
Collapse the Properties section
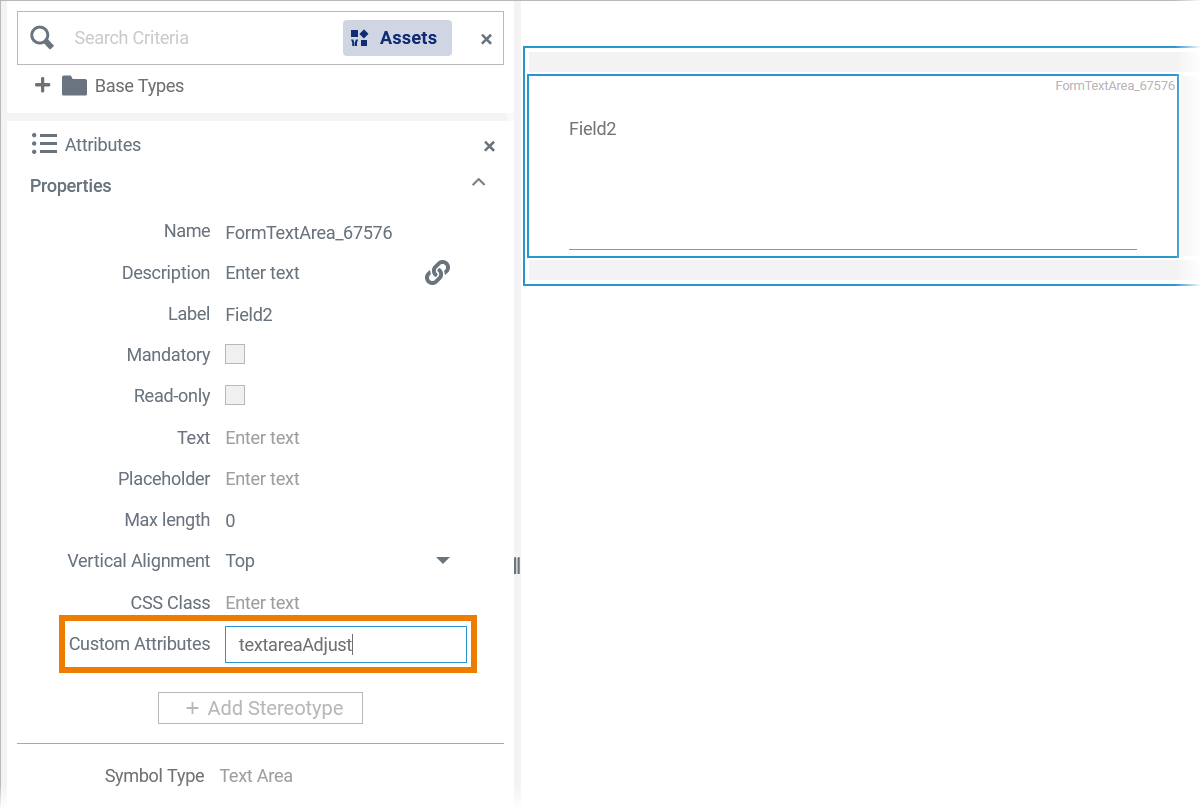tap(479, 183)
